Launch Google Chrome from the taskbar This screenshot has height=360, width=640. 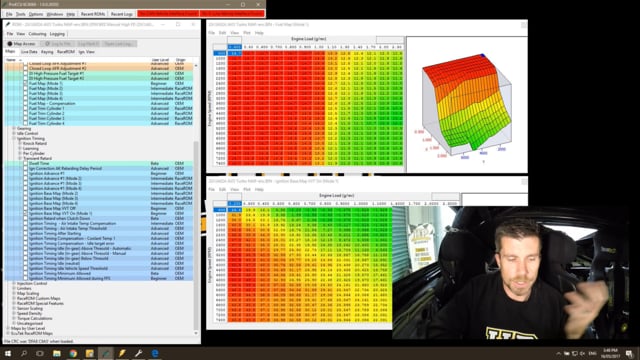[73, 353]
